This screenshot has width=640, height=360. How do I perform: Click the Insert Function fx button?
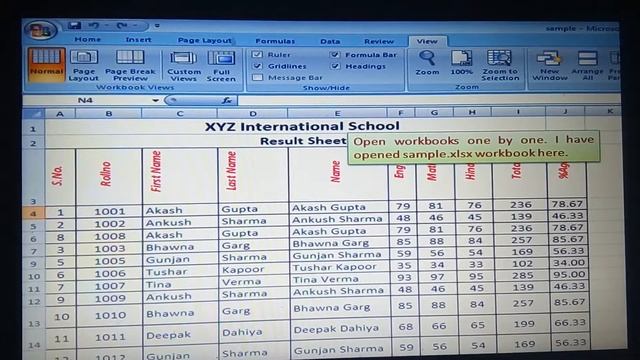[227, 100]
